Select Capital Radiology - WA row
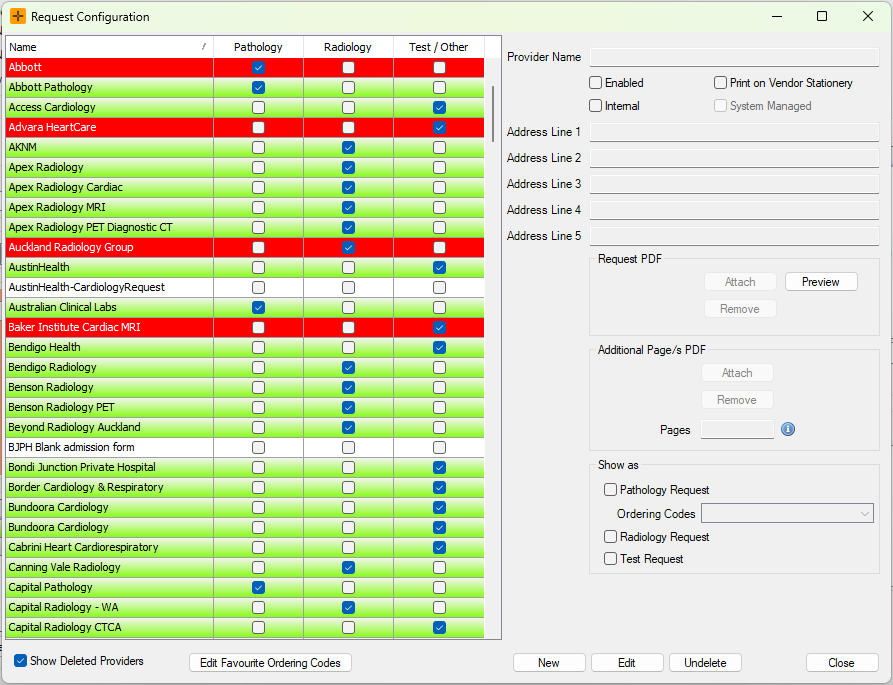This screenshot has height=685, width=893. click(245, 607)
